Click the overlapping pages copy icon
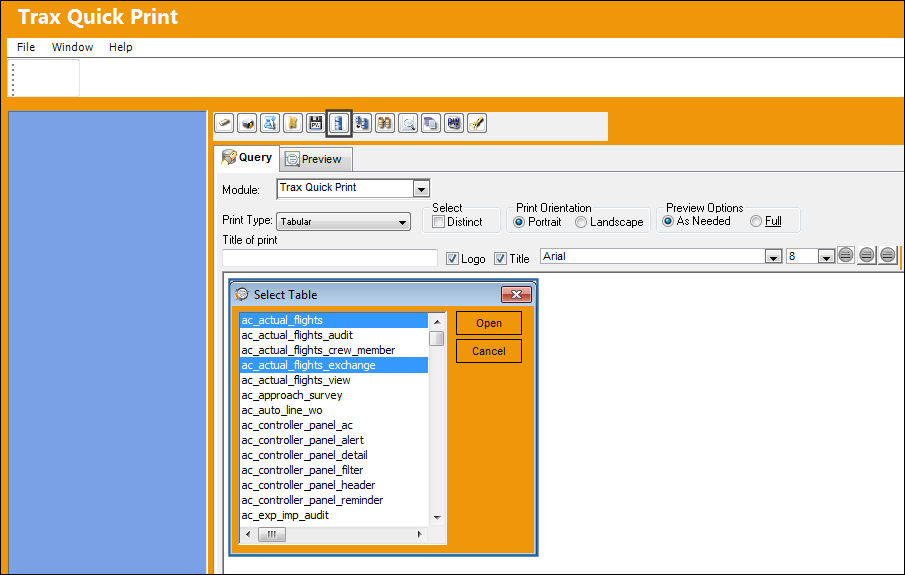Image resolution: width=905 pixels, height=575 pixels. tap(431, 123)
